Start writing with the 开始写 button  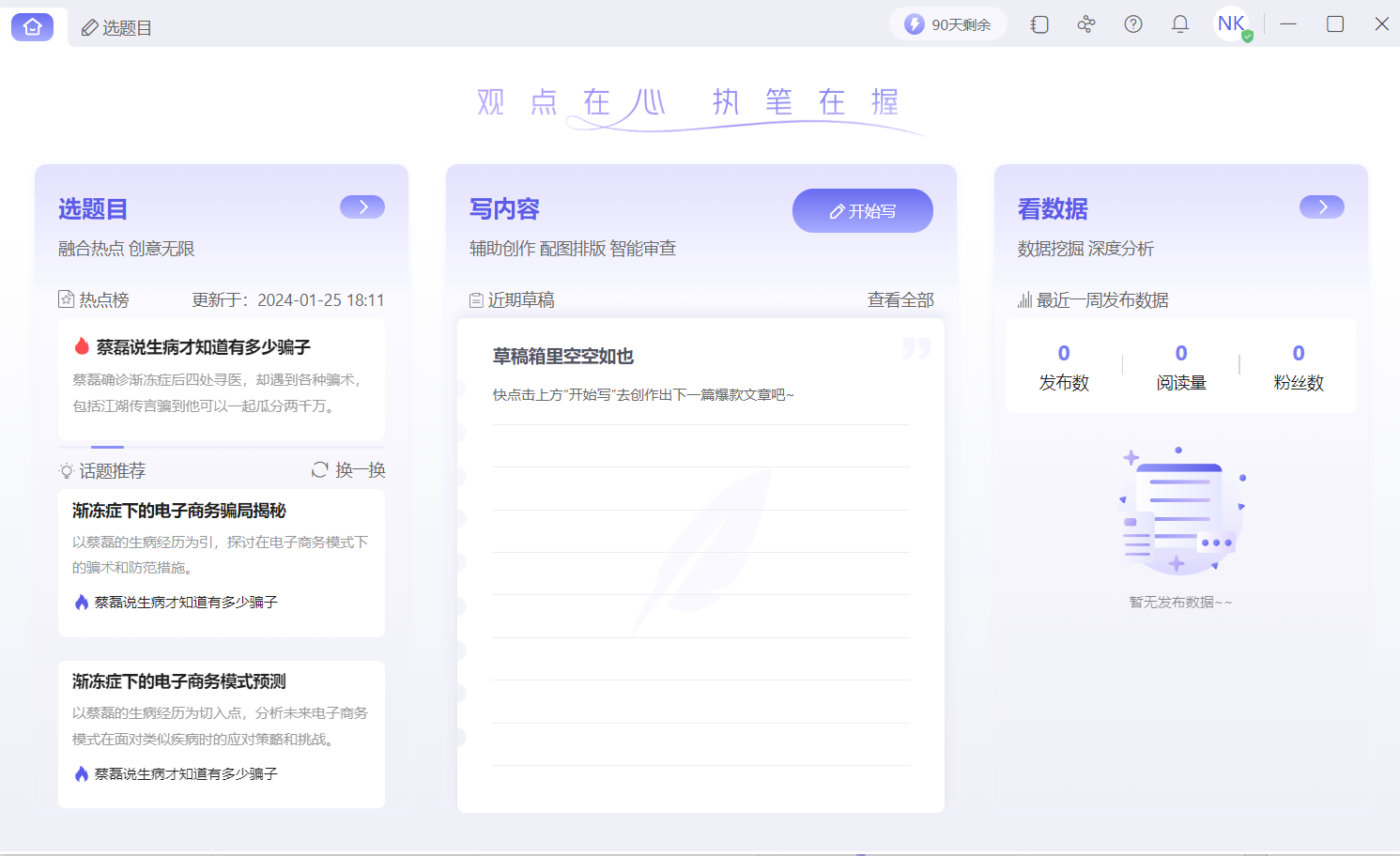(863, 211)
